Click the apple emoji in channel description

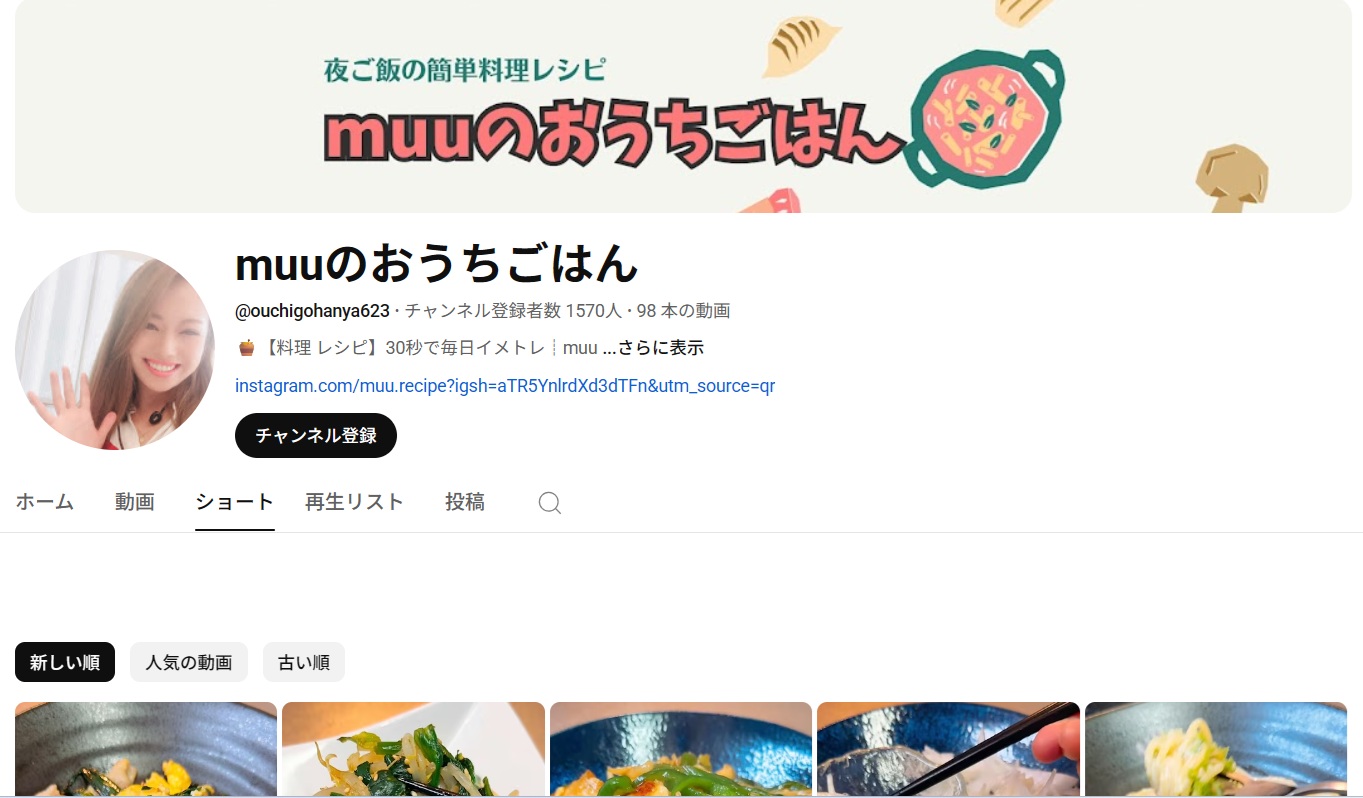coord(246,348)
